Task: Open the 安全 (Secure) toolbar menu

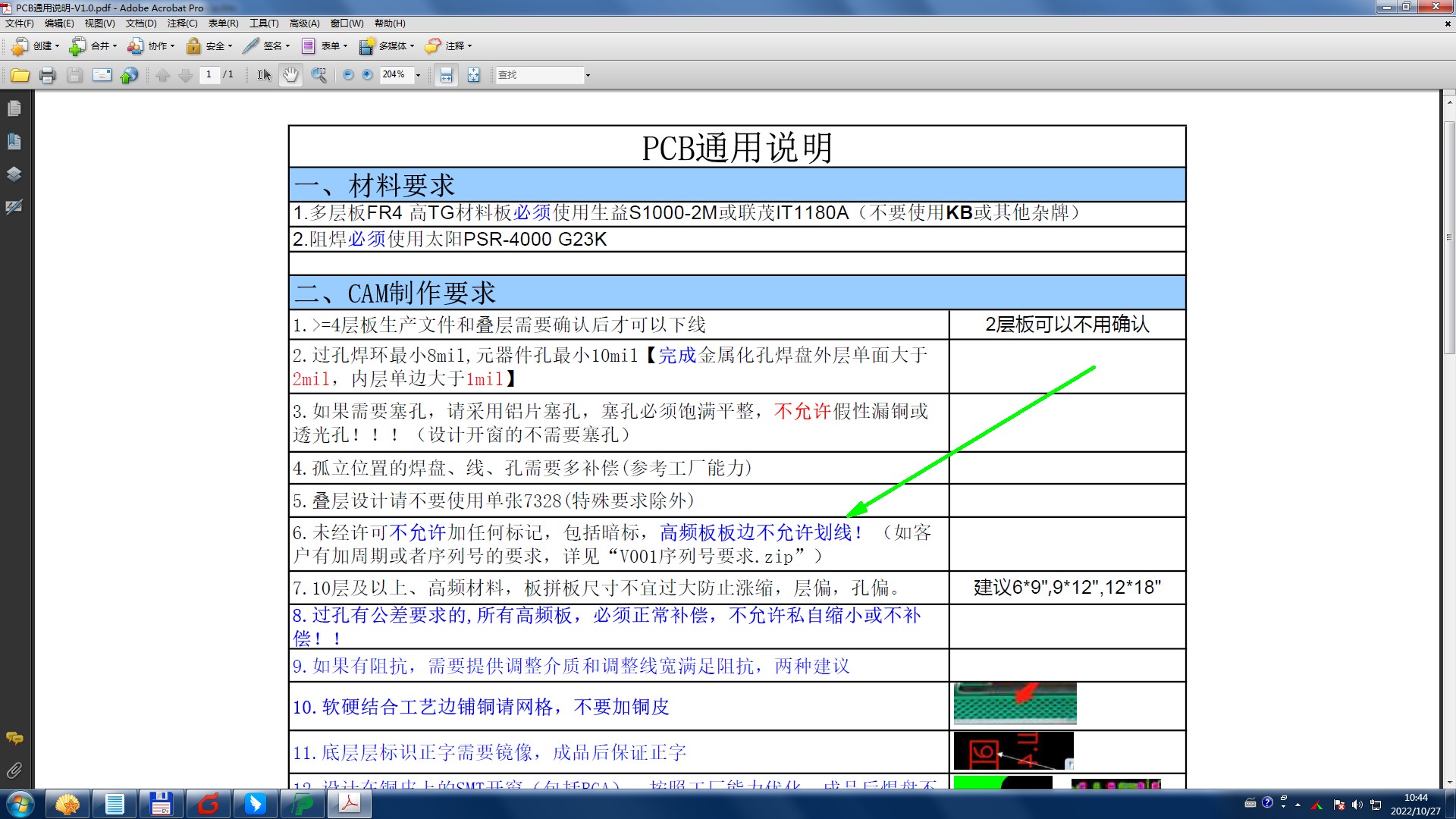Action: [209, 46]
